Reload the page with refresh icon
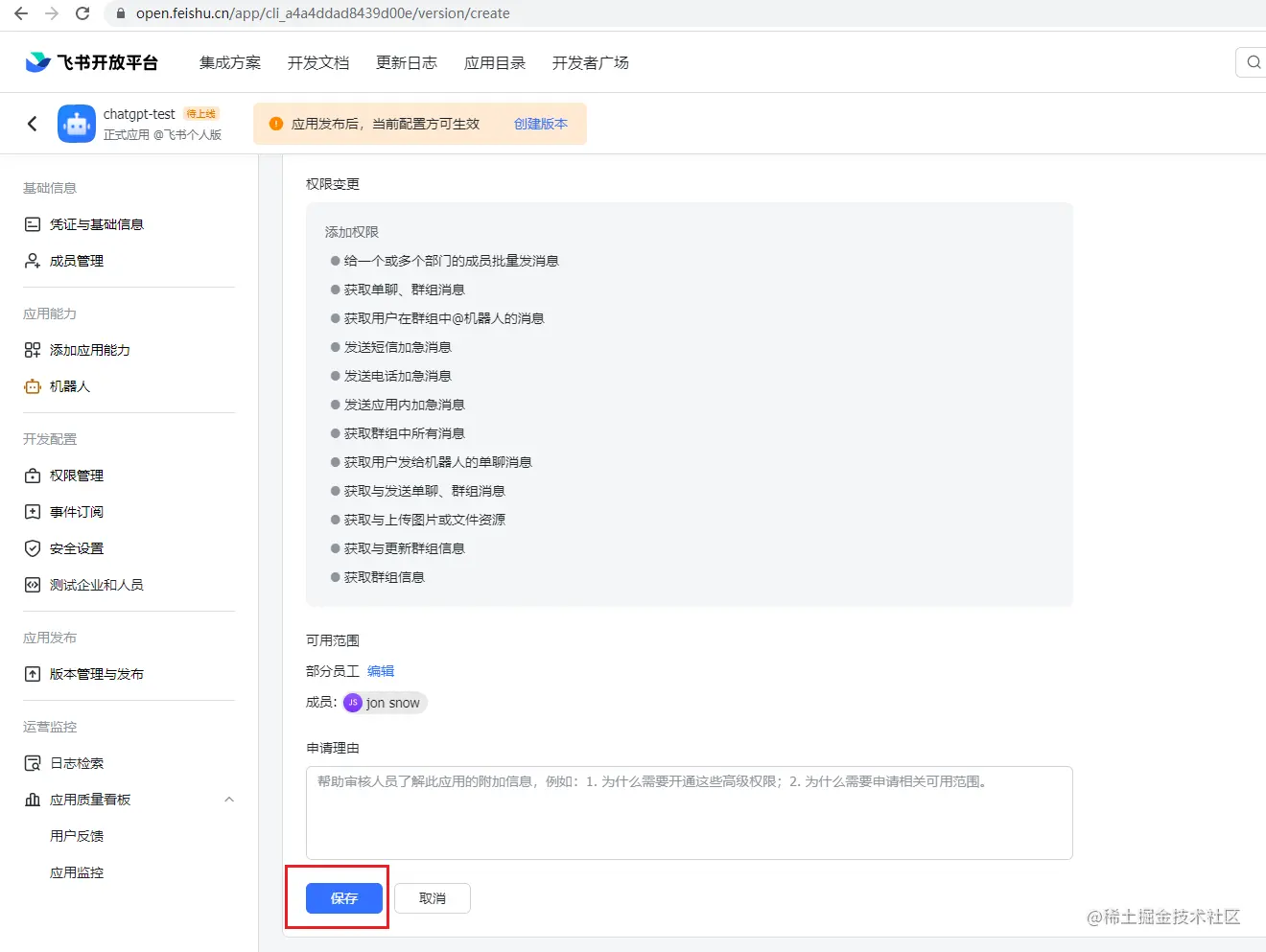The height and width of the screenshot is (952, 1266). pyautogui.click(x=82, y=13)
